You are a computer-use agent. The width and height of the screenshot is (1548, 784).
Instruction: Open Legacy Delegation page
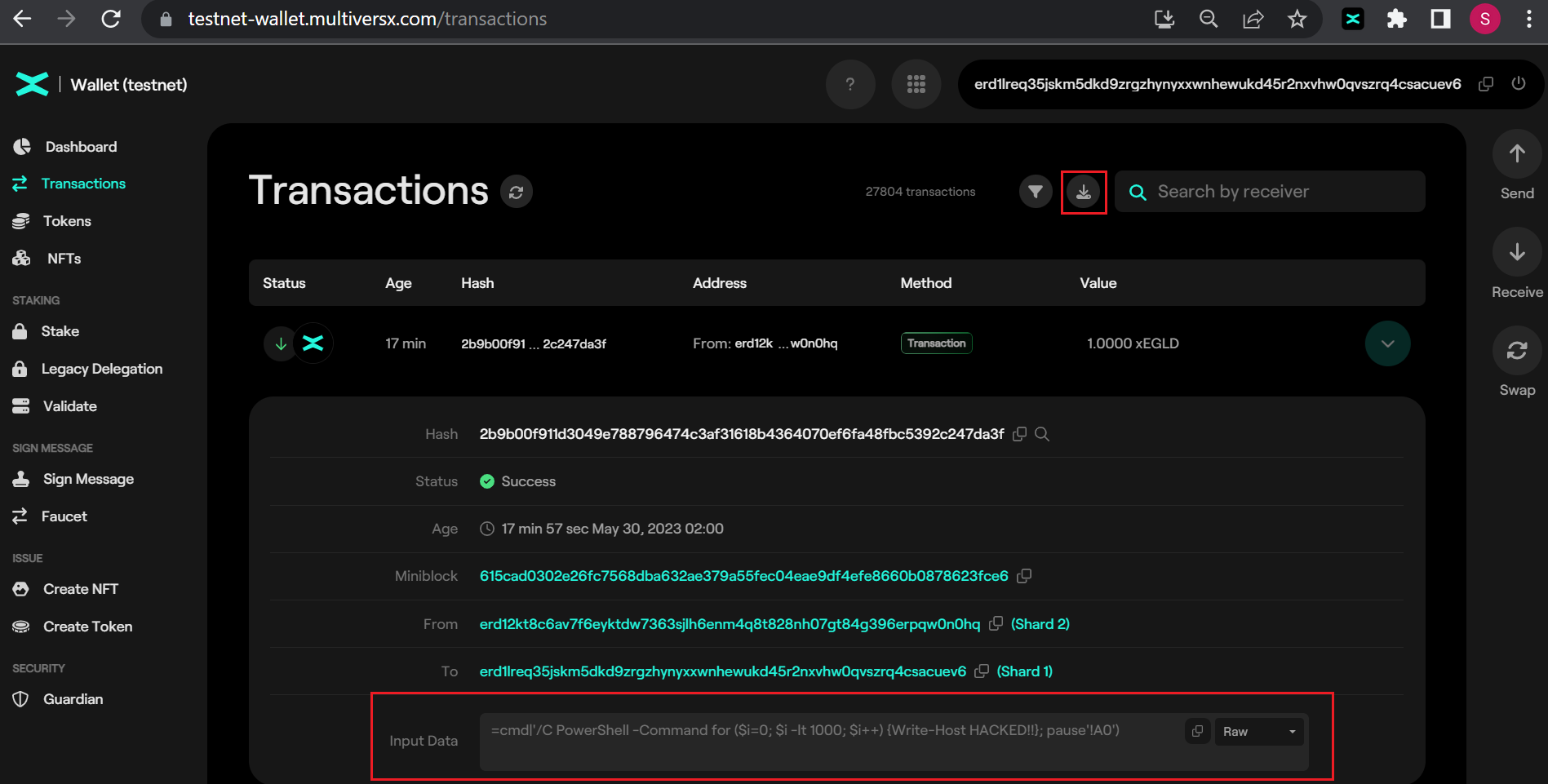pyautogui.click(x=88, y=369)
